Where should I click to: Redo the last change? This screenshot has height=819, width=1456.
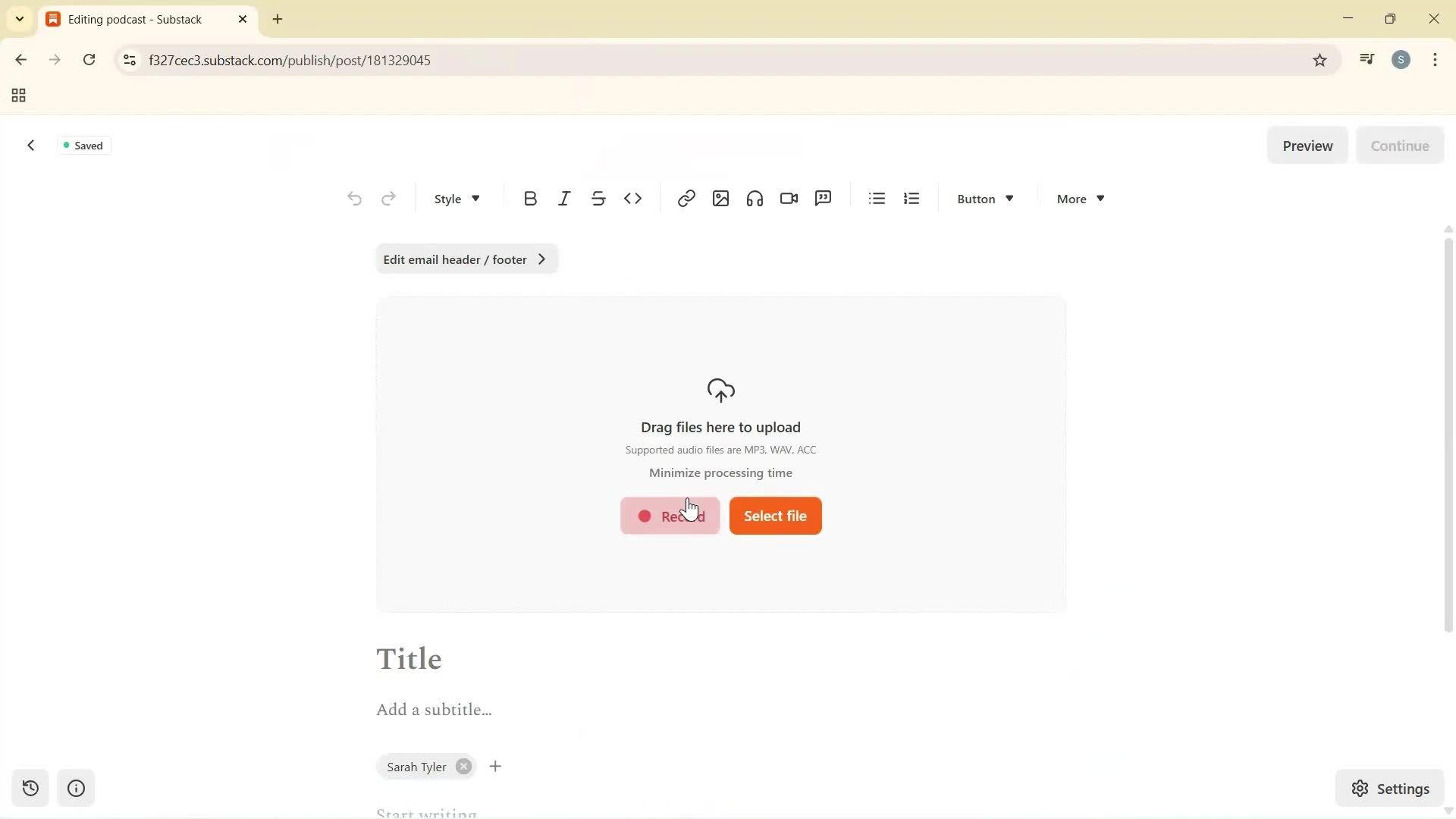click(x=388, y=198)
